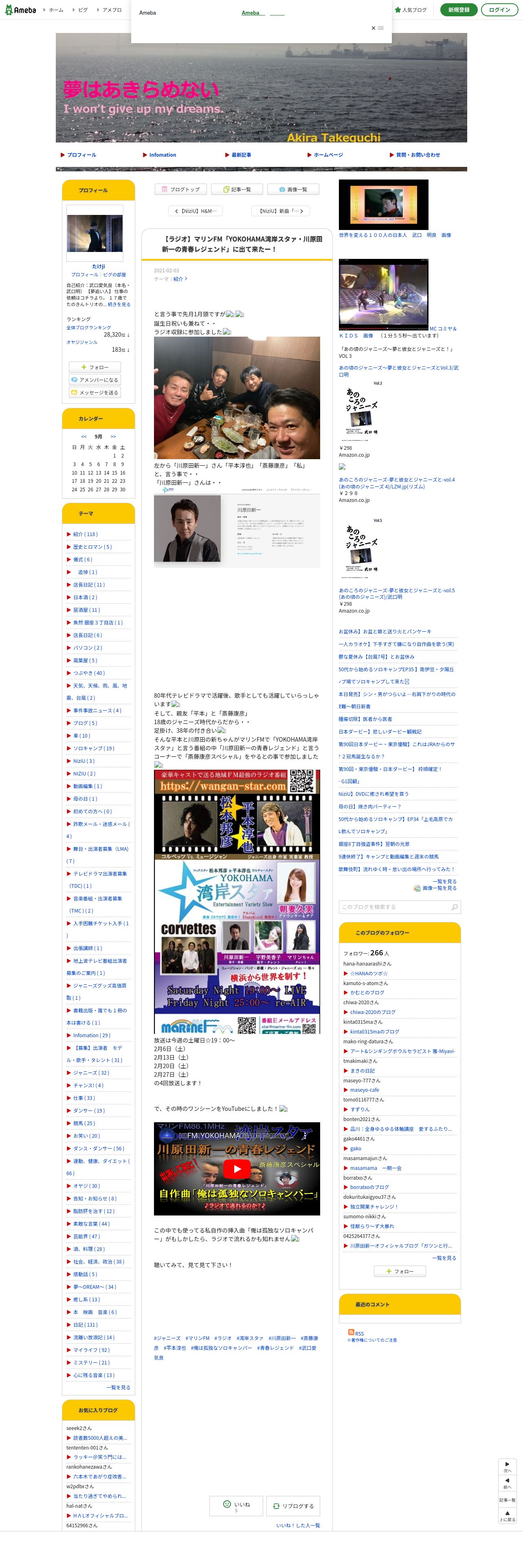Click the いいね button
This screenshot has width=523, height=1568.
(236, 1507)
